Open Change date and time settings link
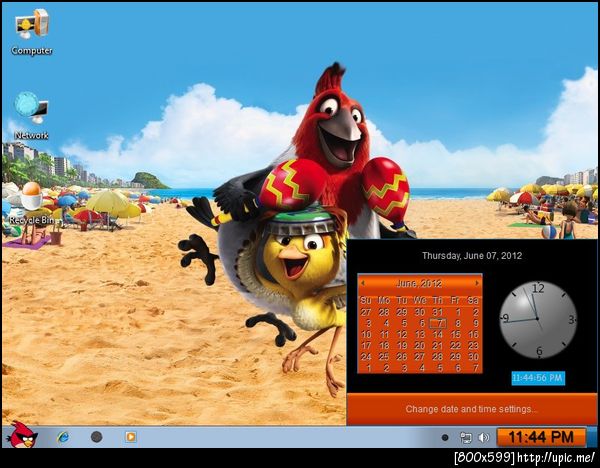The height and width of the screenshot is (468, 600). tap(471, 409)
